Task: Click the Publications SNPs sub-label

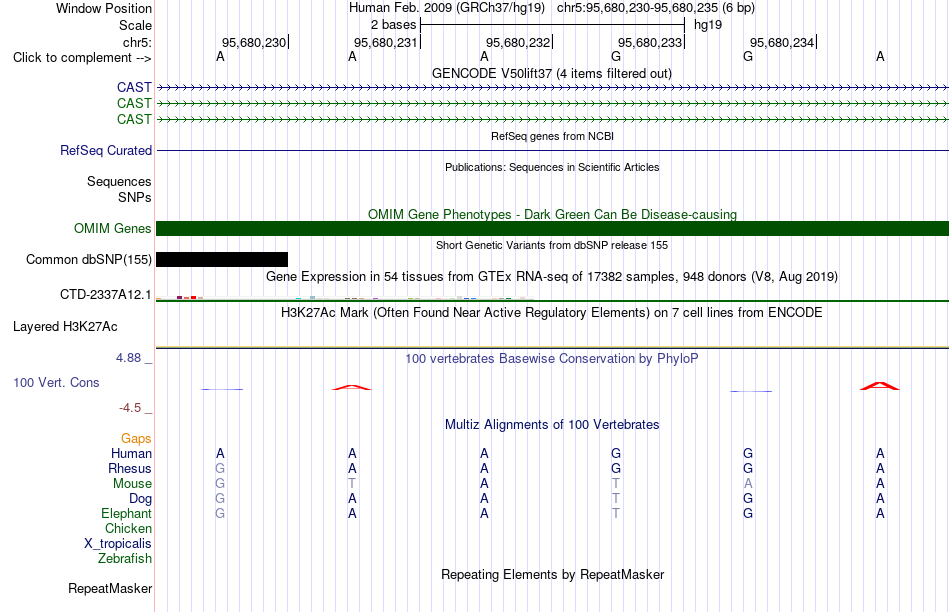Action: [x=135, y=198]
